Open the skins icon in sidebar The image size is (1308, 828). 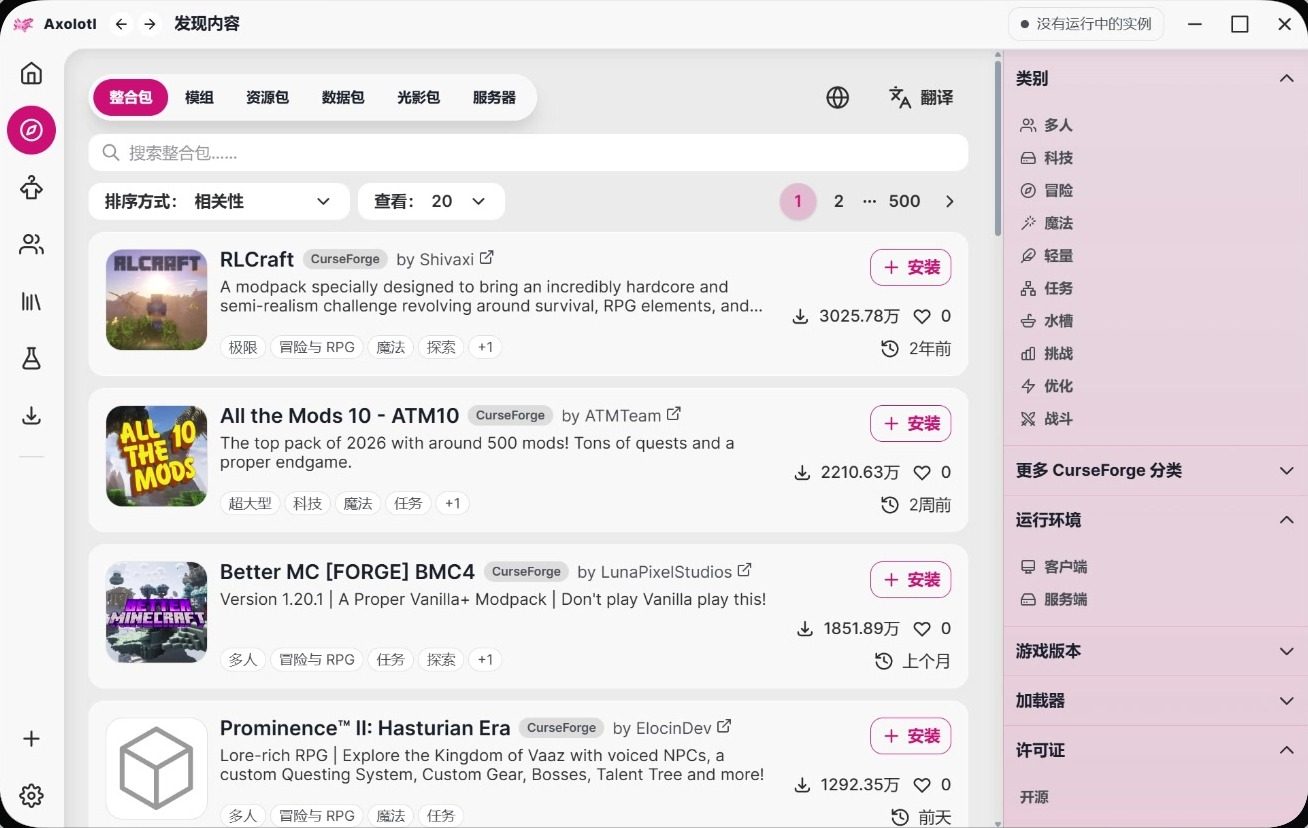click(x=32, y=187)
